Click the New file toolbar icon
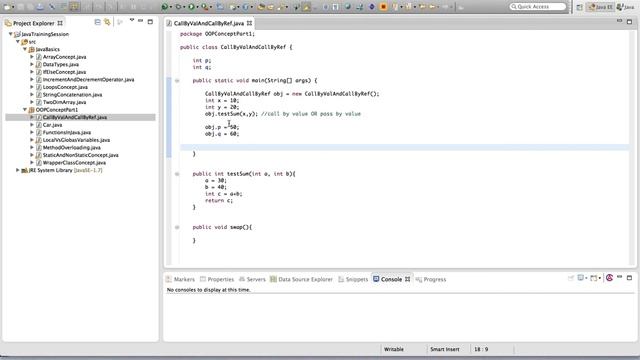The width and height of the screenshot is (640, 360). (x=7, y=7)
